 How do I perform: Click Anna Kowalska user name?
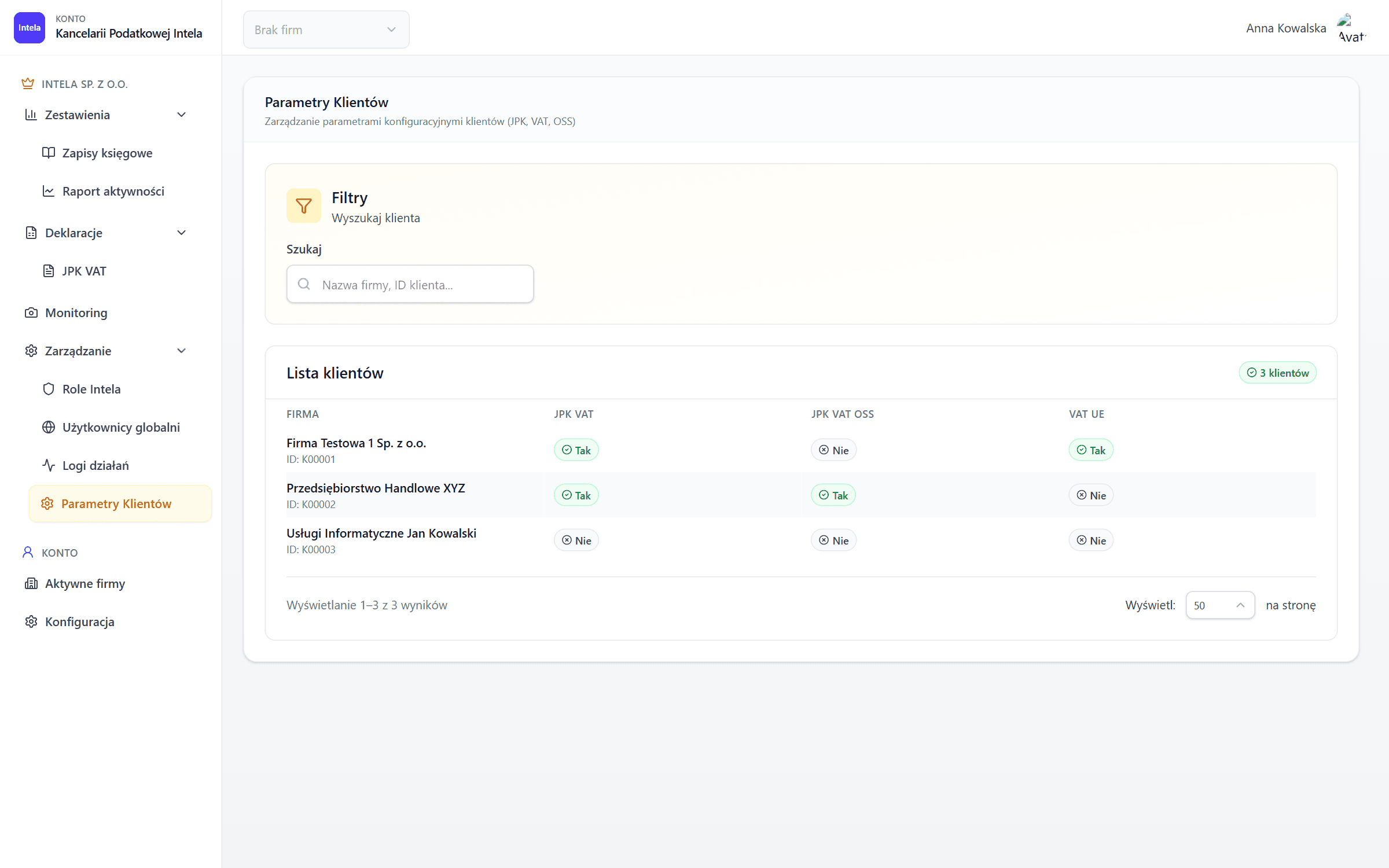pyautogui.click(x=1286, y=28)
